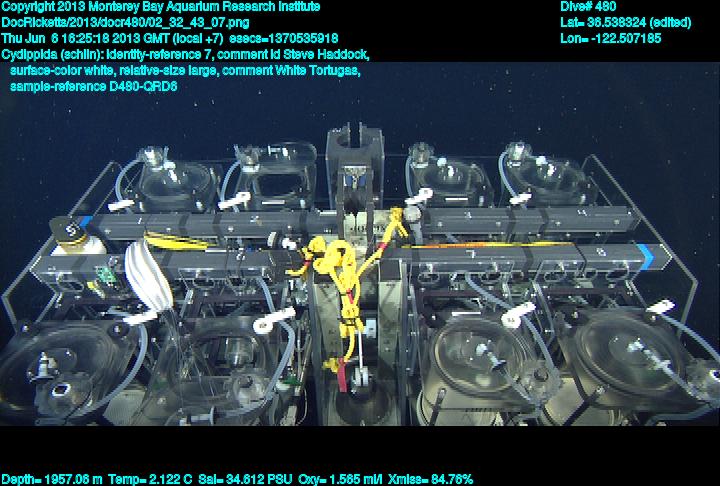Click the Lat= 36.538324 (edited) value
Viewport: 720px width, 486px height.
[x=624, y=22]
